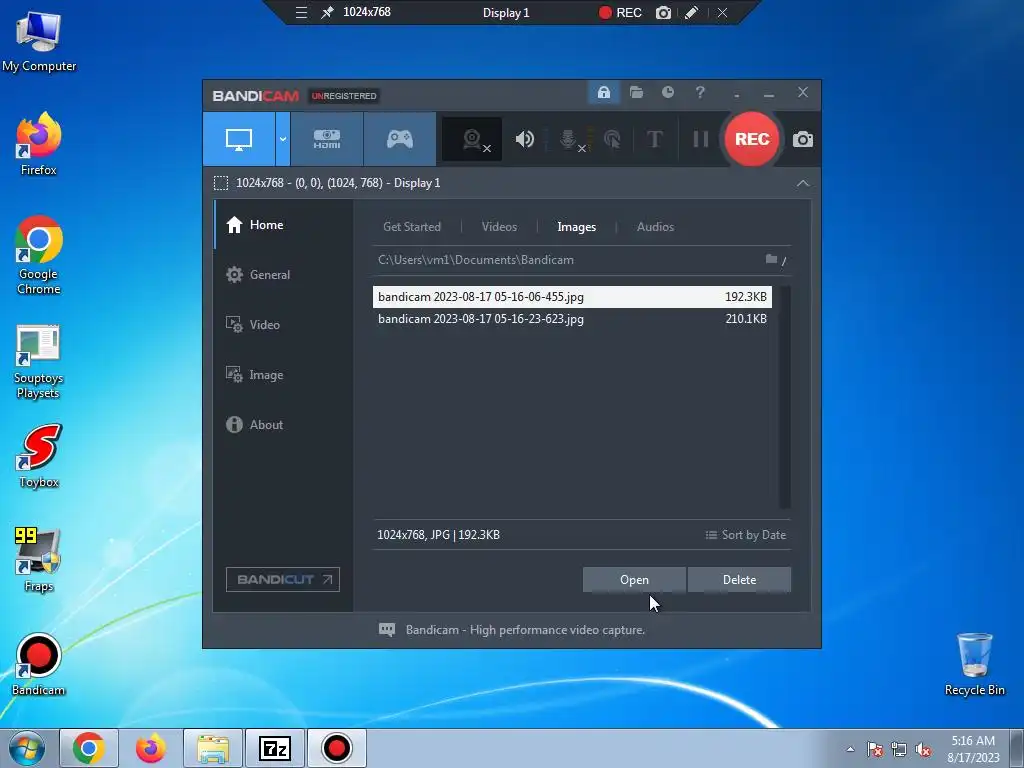Toggle pin icon on top recording bar
Screen dimensions: 1024x768
(x=327, y=12)
